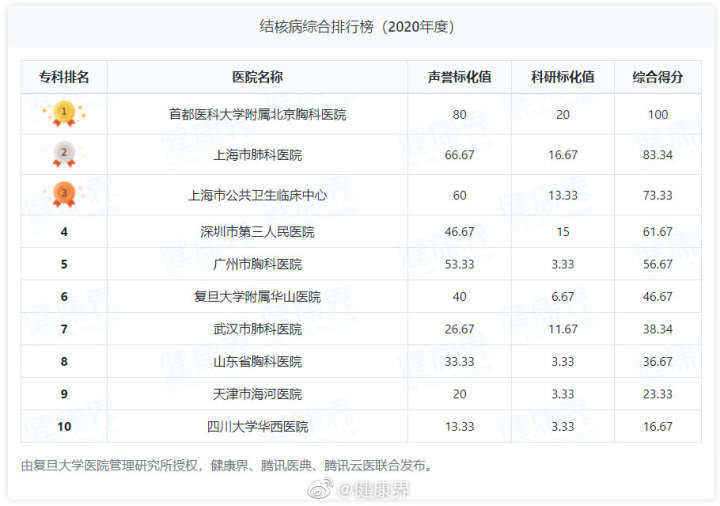This screenshot has width=720, height=506.
Task: Click total score 36.67
Action: click(658, 361)
